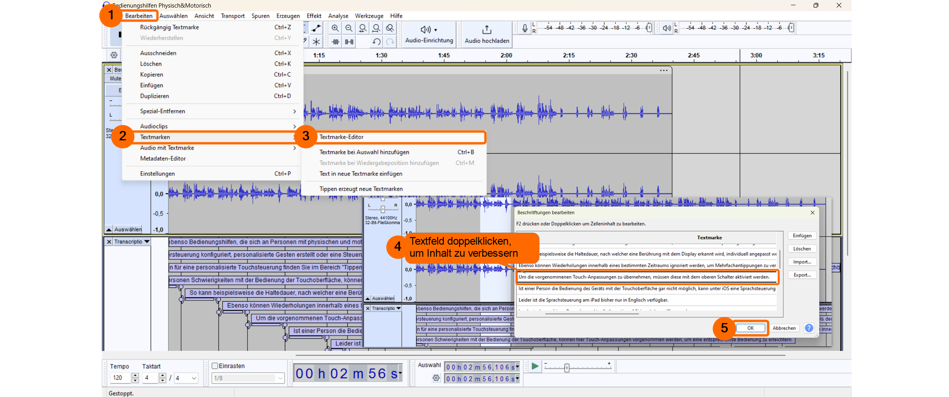Click the redo arrow toolbar icon
949x397 pixels.
point(390,42)
